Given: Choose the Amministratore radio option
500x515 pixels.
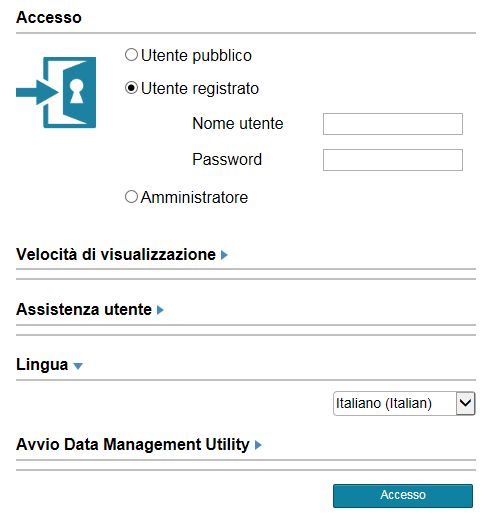Looking at the screenshot, I should [131, 197].
